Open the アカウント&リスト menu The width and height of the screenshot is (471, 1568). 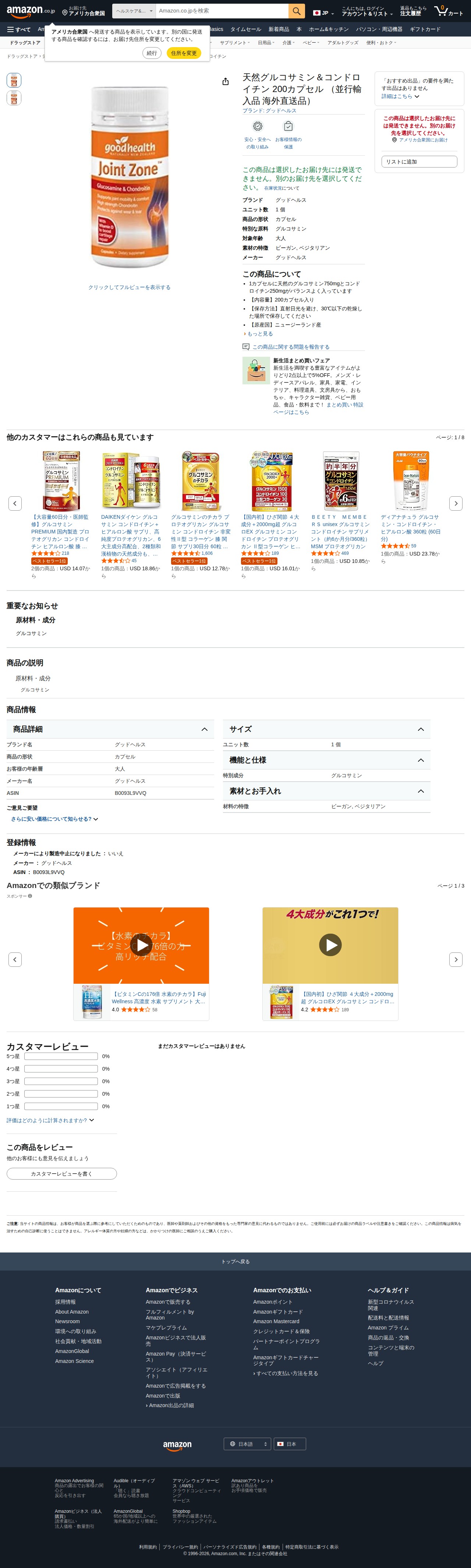(367, 11)
